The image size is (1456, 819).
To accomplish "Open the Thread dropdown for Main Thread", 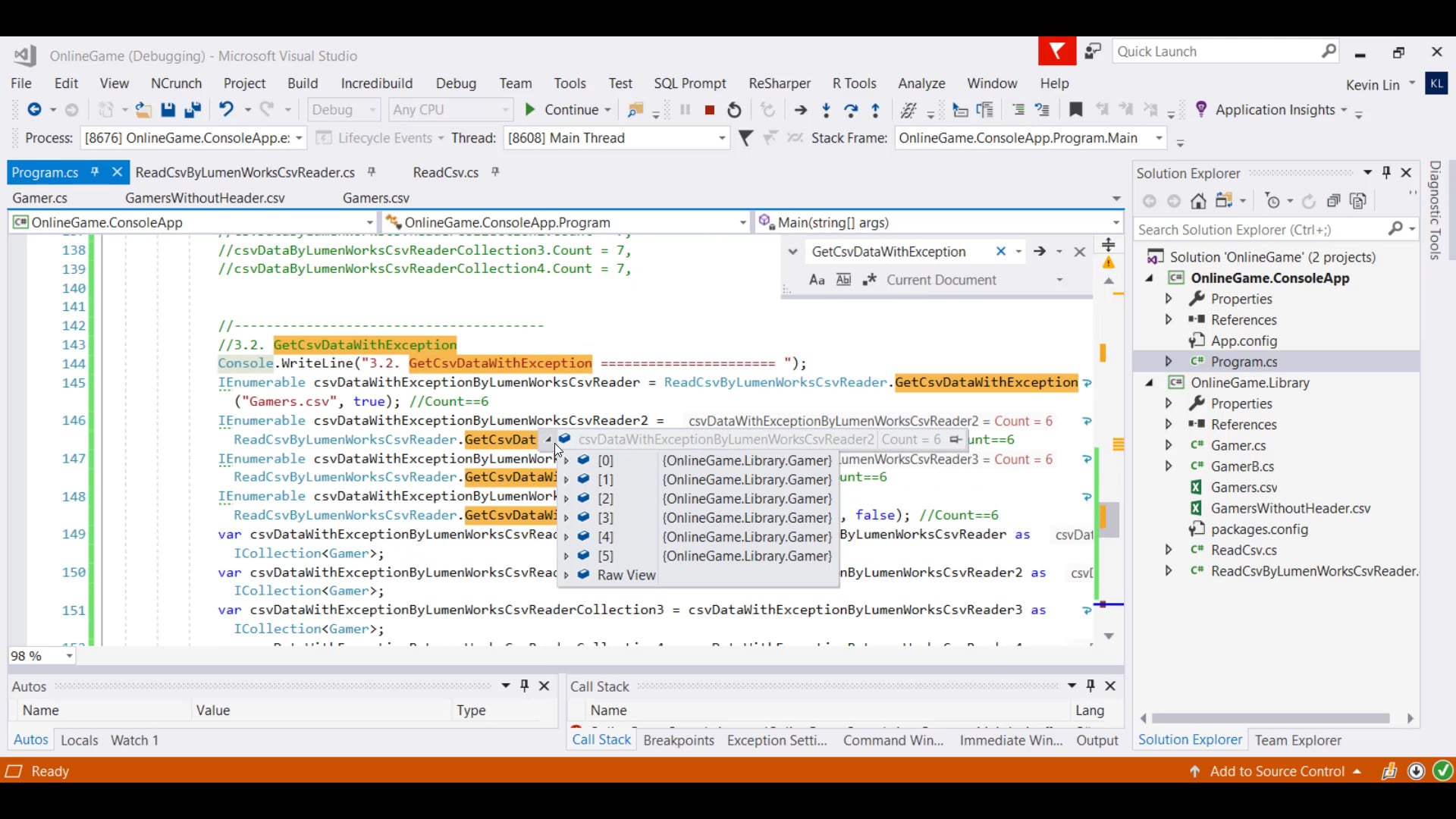I will 721,138.
